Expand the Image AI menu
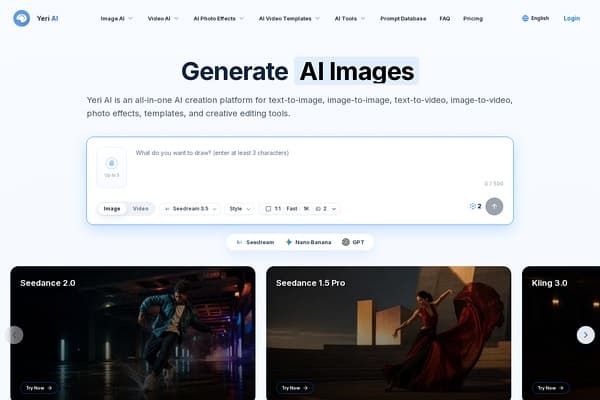Screen dimensions: 600x400 116,18
